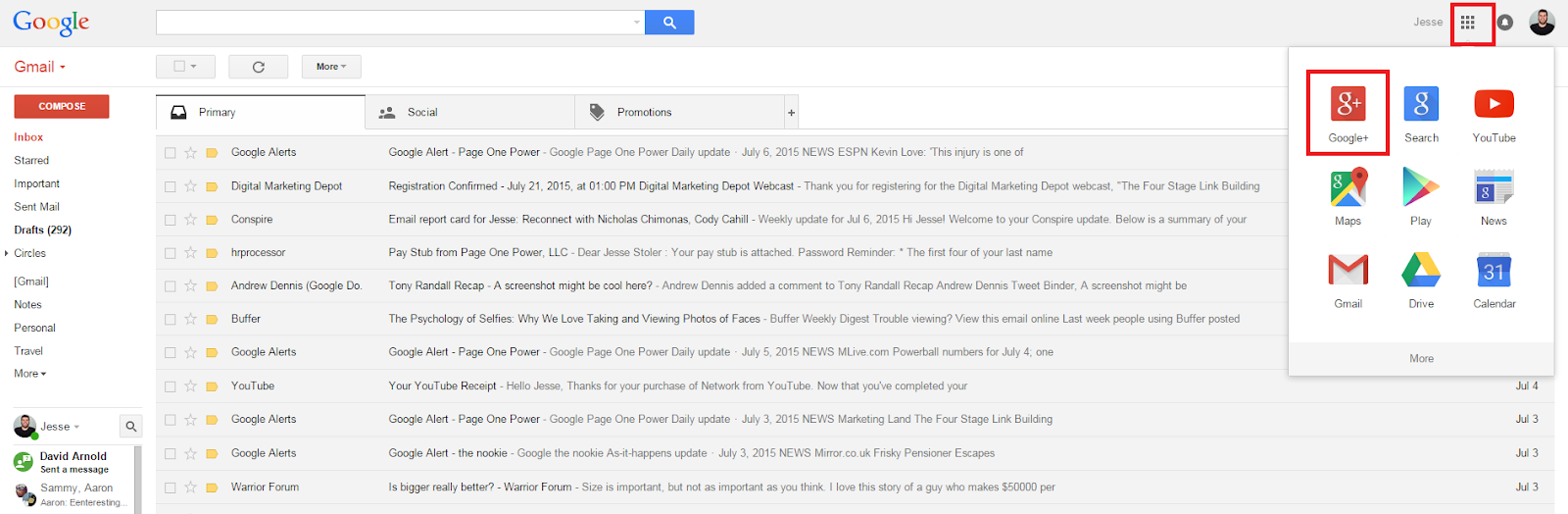Open Sammy, Aaron chat conversation

coord(73,494)
